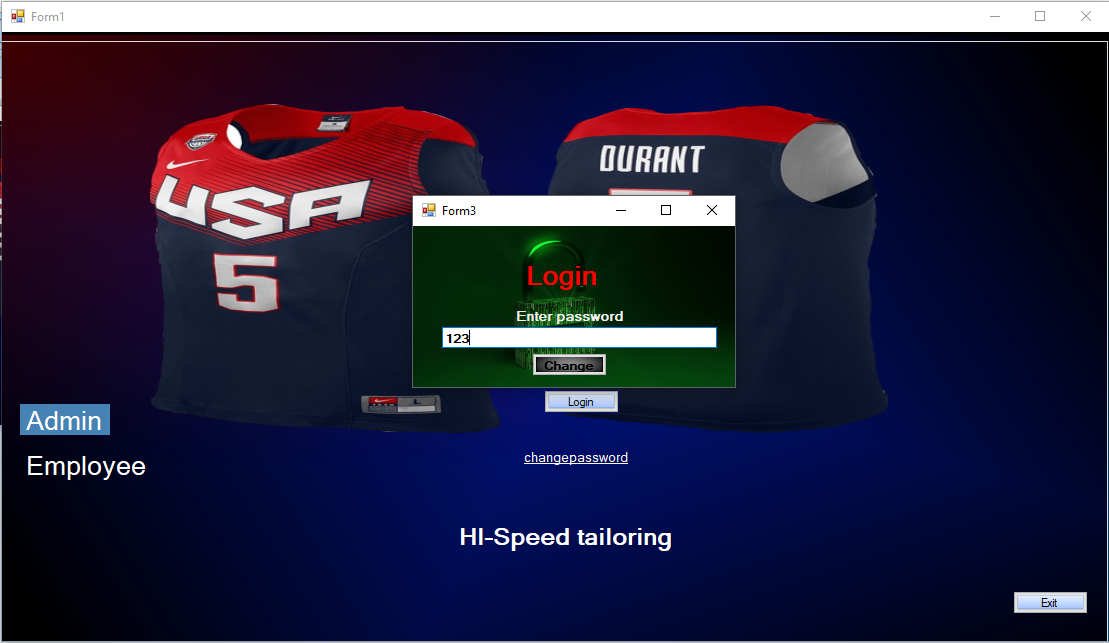Close the Form1 main window
Screen dimensions: 1109x643
1085,16
